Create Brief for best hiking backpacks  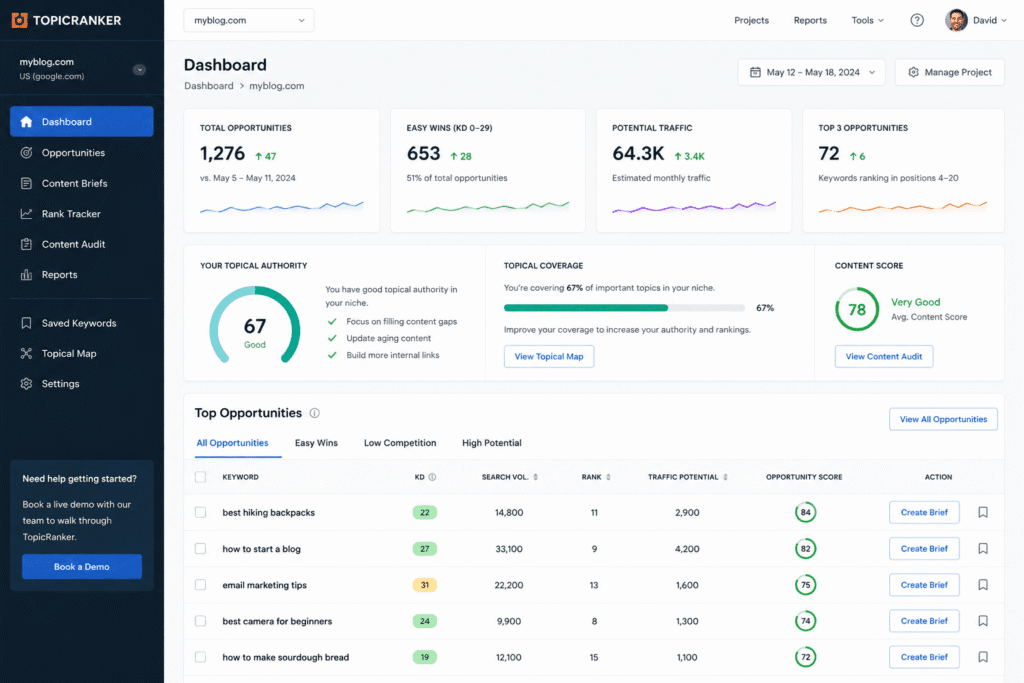[924, 513]
